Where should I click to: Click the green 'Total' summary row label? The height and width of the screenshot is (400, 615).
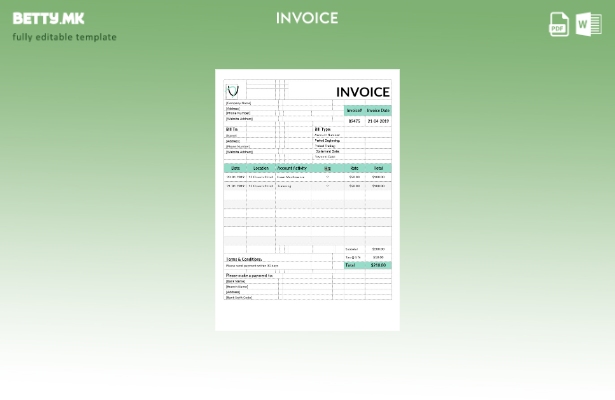350,265
